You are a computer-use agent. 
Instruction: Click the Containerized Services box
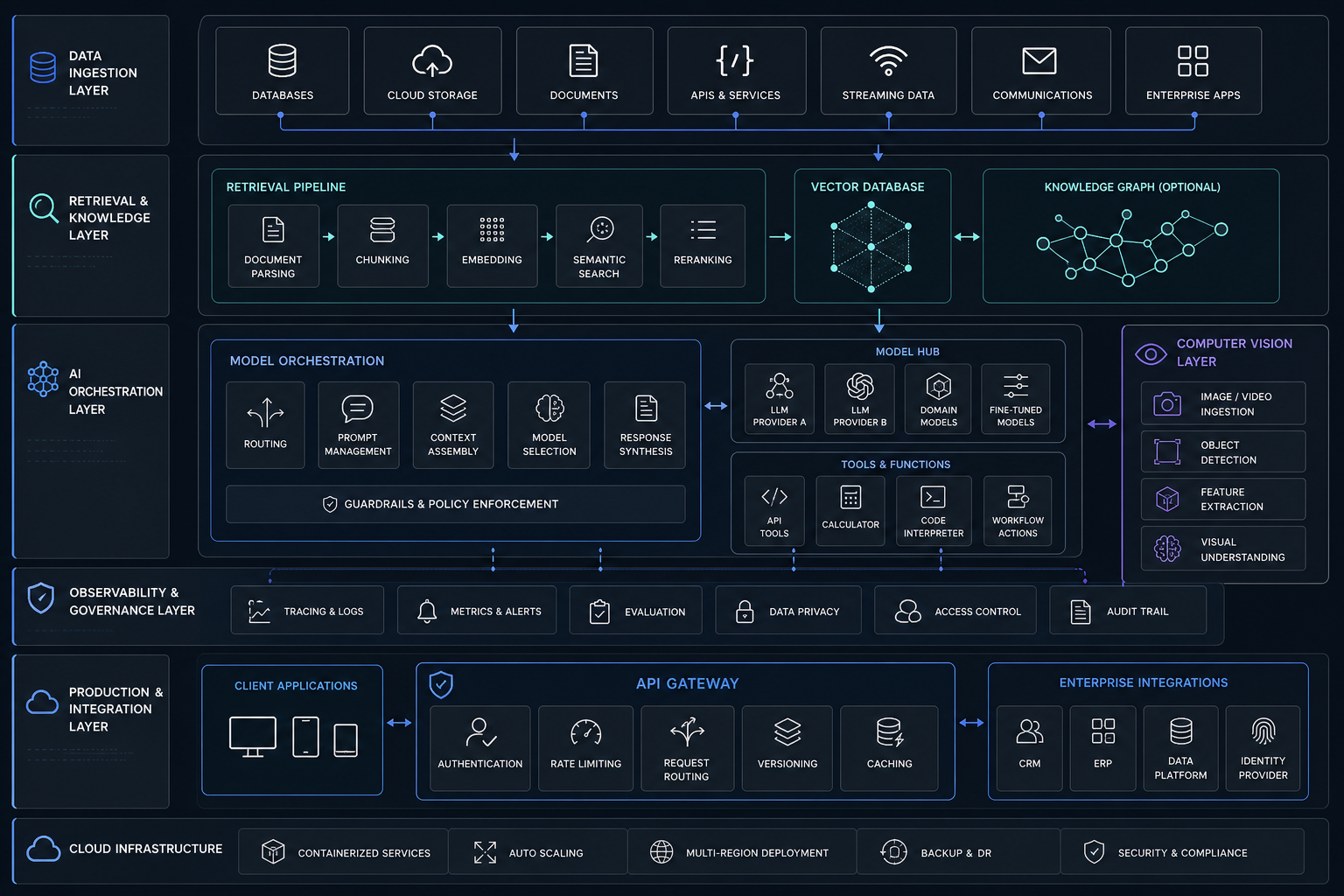coord(343,852)
